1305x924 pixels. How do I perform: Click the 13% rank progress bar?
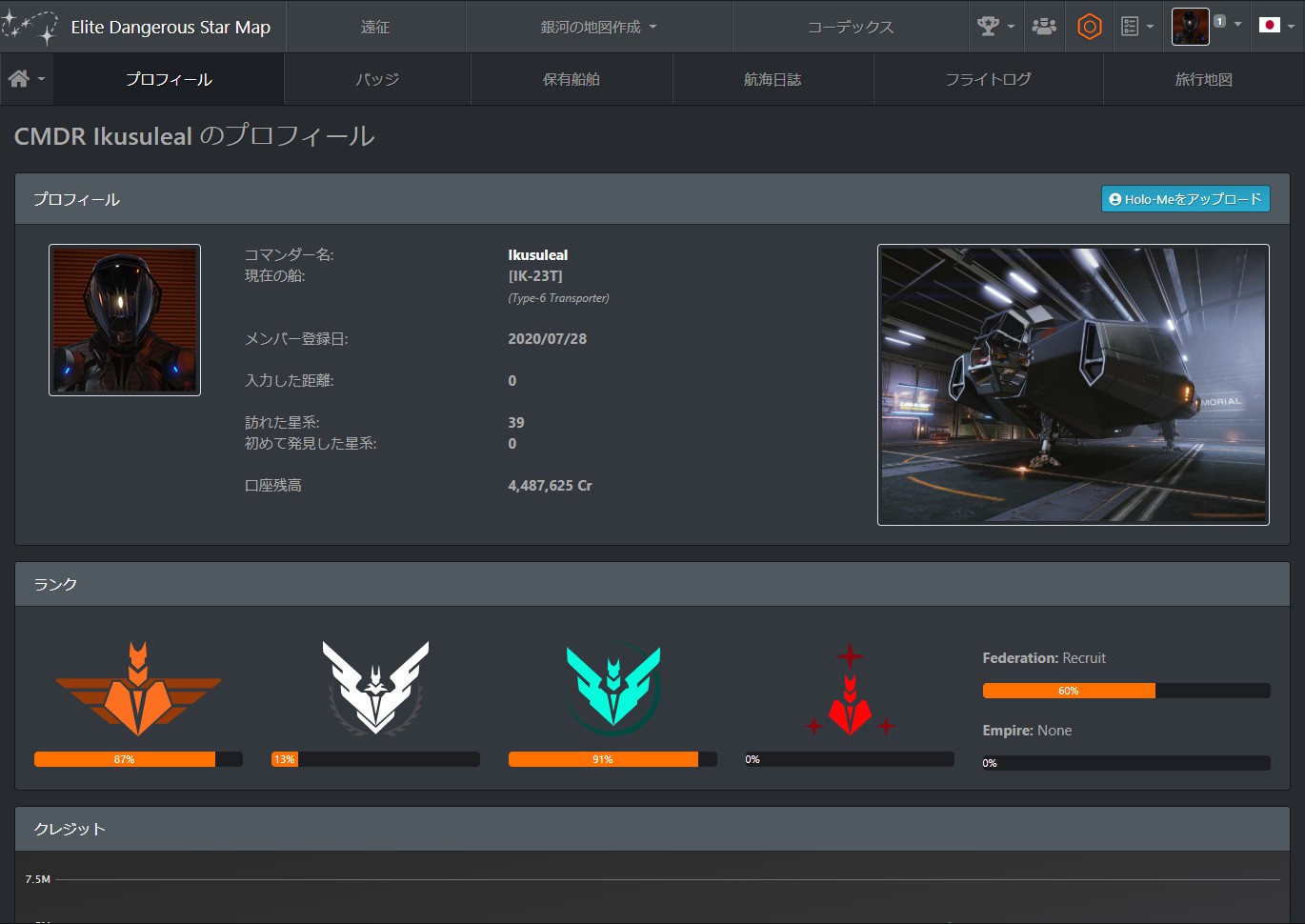(x=375, y=759)
